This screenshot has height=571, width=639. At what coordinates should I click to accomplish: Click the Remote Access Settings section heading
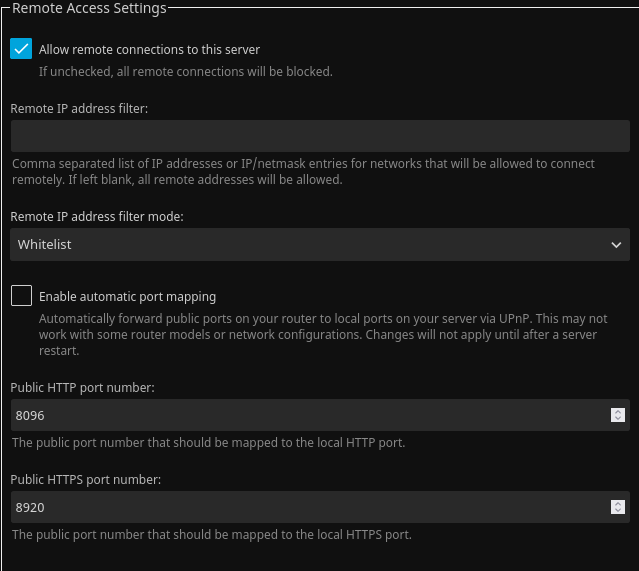tap(89, 8)
